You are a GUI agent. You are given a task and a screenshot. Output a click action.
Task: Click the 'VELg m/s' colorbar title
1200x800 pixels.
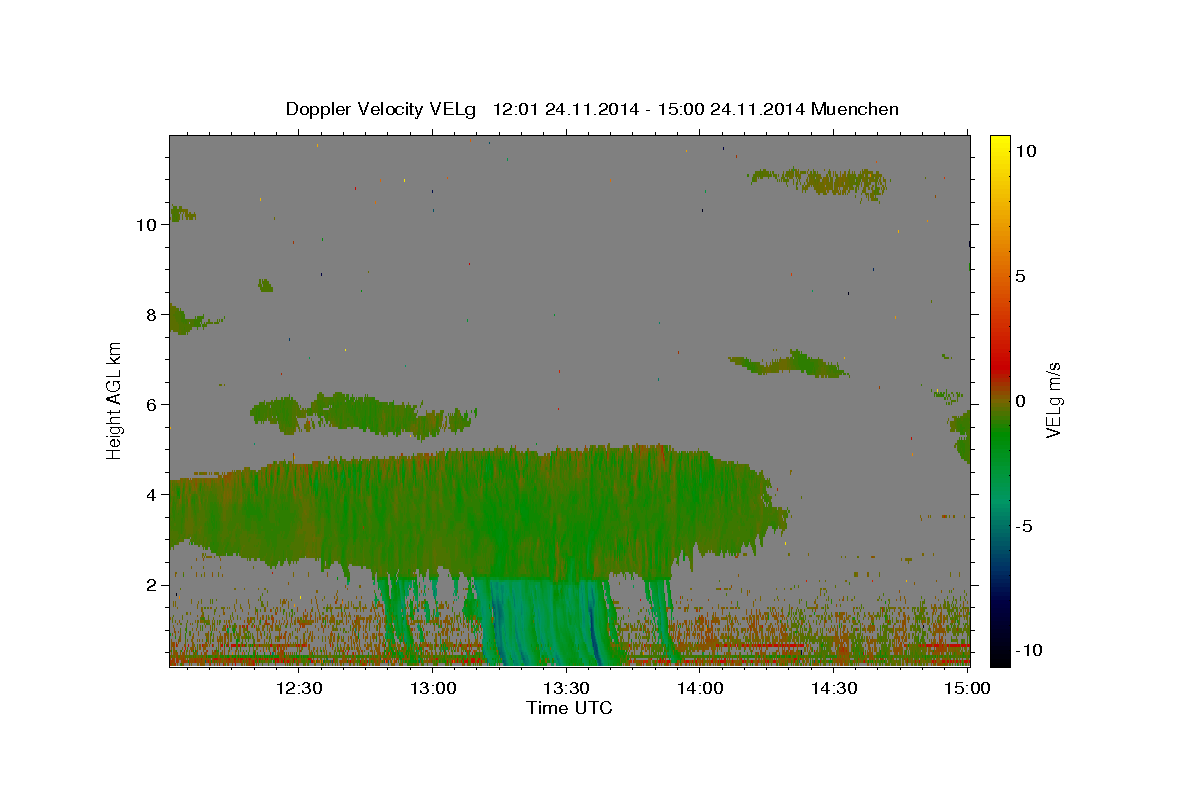[x=1054, y=400]
